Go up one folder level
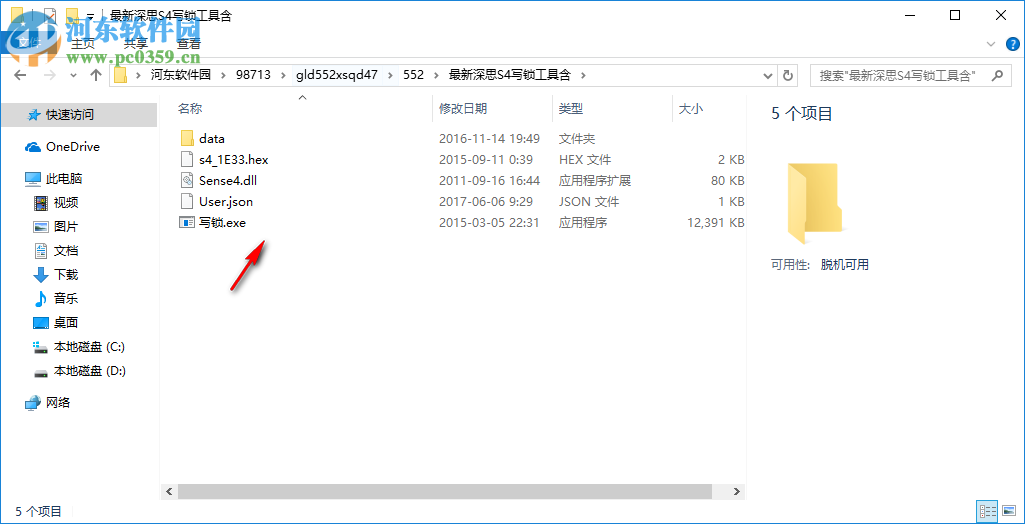Viewport: 1025px width, 524px height. pos(96,75)
